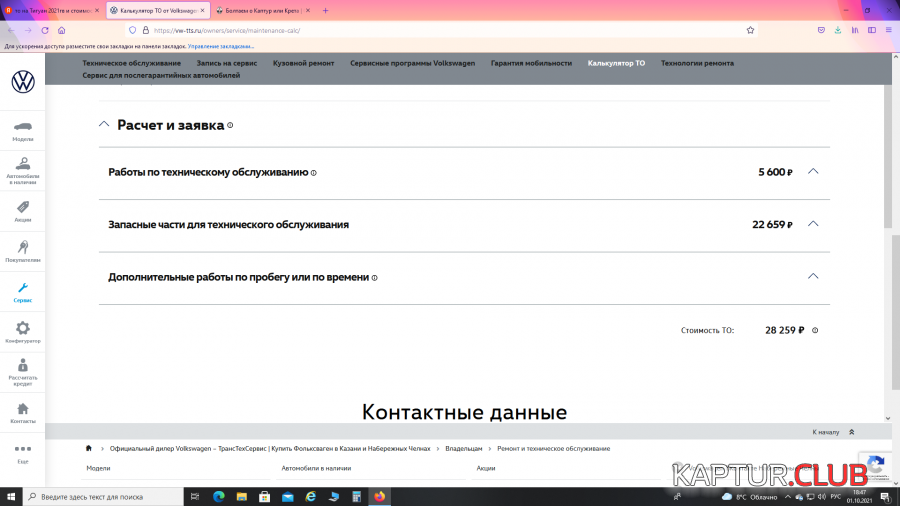Open Microsoft Edge from the taskbar

click(219, 497)
